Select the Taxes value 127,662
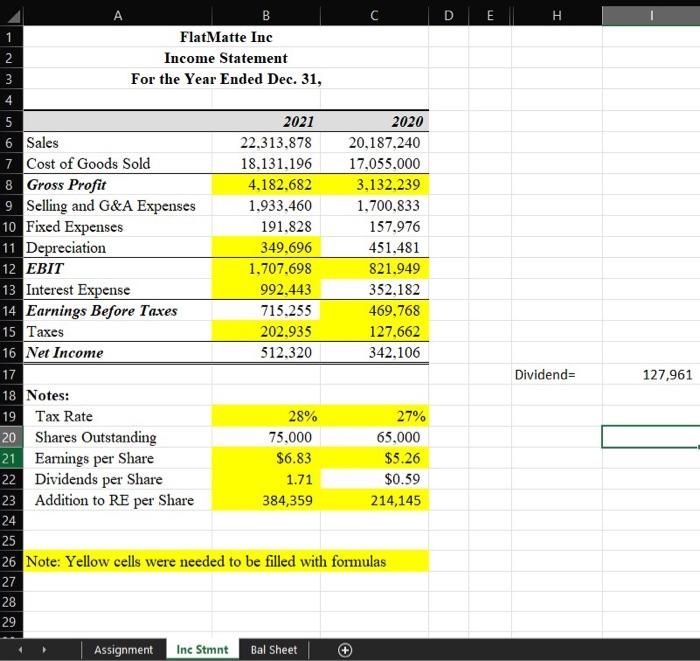700x661 pixels. (x=375, y=332)
